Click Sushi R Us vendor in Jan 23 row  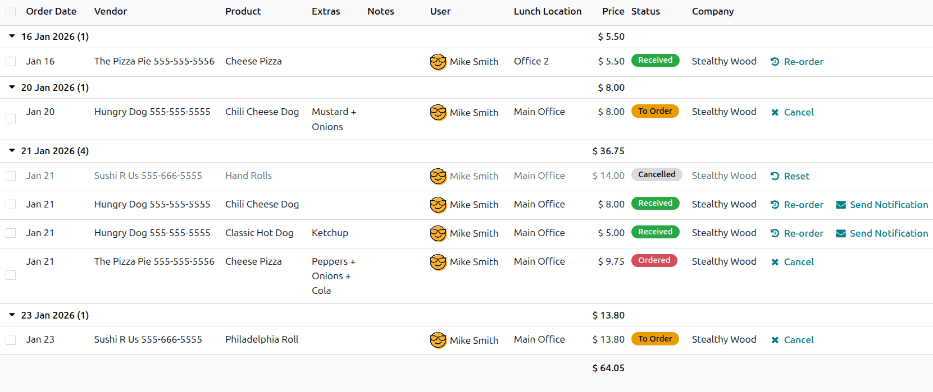[x=148, y=340]
